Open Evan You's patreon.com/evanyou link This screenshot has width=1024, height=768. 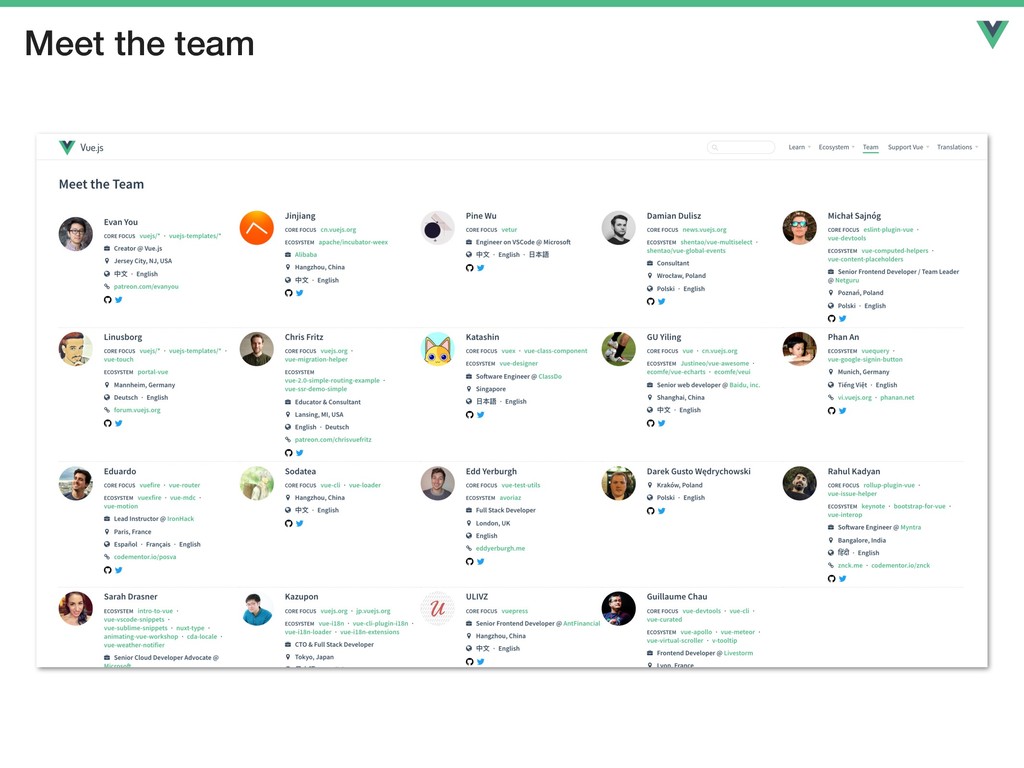[x=146, y=287]
